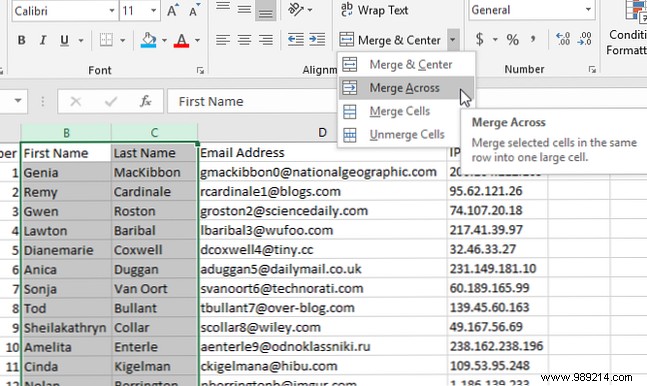Select Middle Align icon
The width and height of the screenshot is (647, 386).
click(244, 9)
